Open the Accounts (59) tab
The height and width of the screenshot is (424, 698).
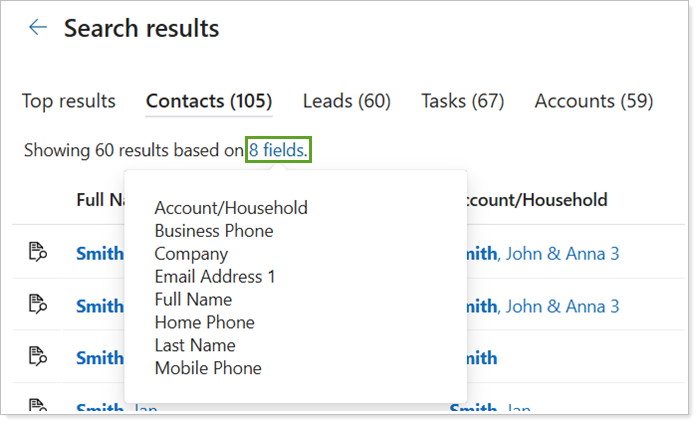tap(594, 101)
